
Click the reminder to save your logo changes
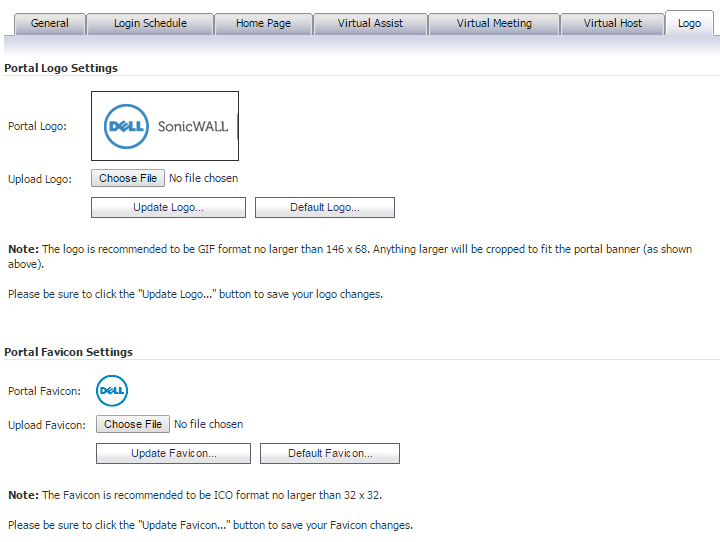click(195, 294)
